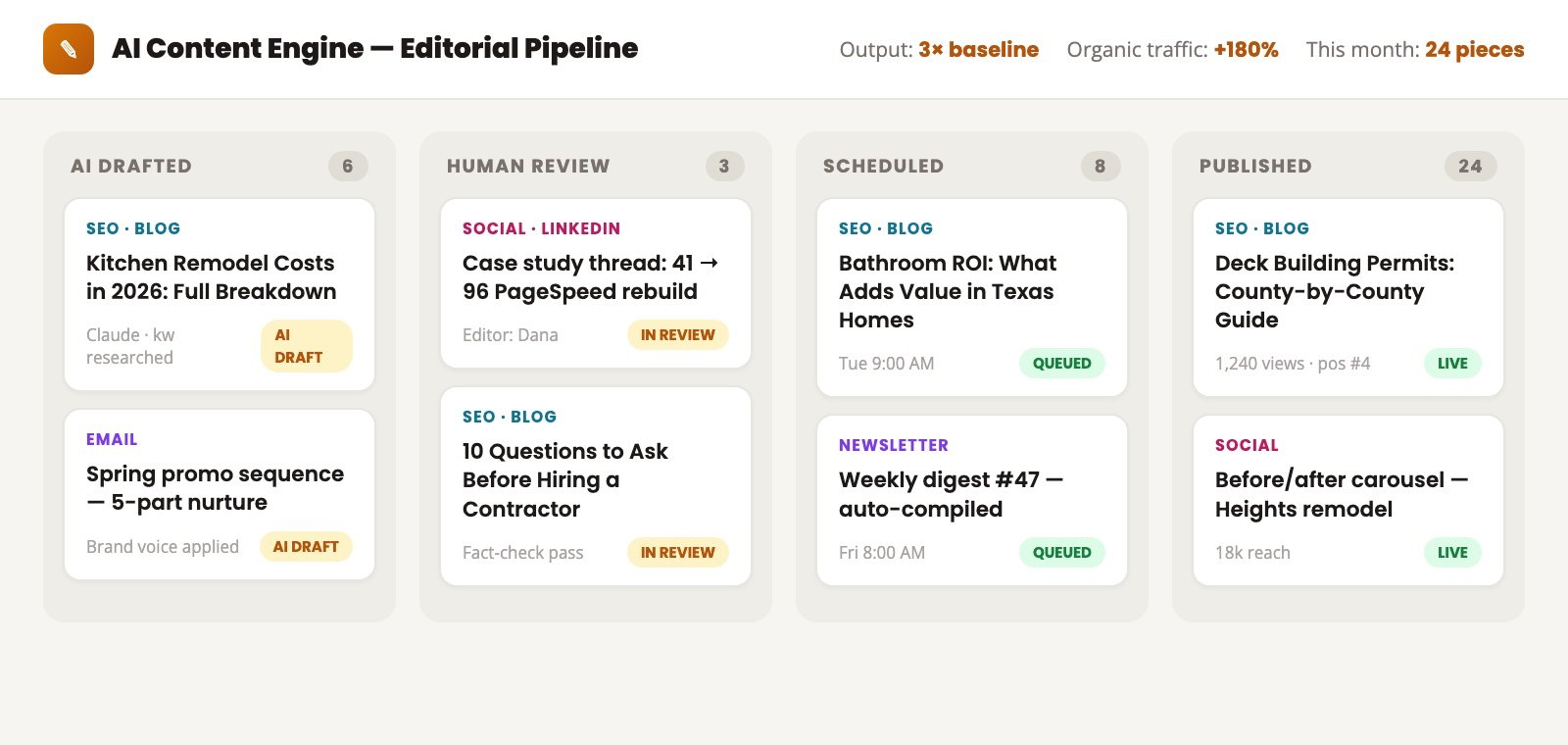
Task: Open the "Bathroom ROI" card title
Action: (x=948, y=291)
